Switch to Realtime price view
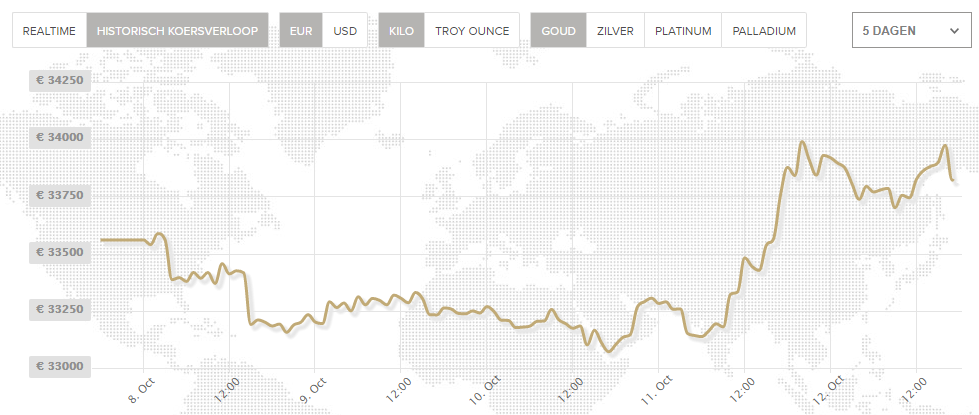This screenshot has height=415, width=979. click(x=50, y=31)
